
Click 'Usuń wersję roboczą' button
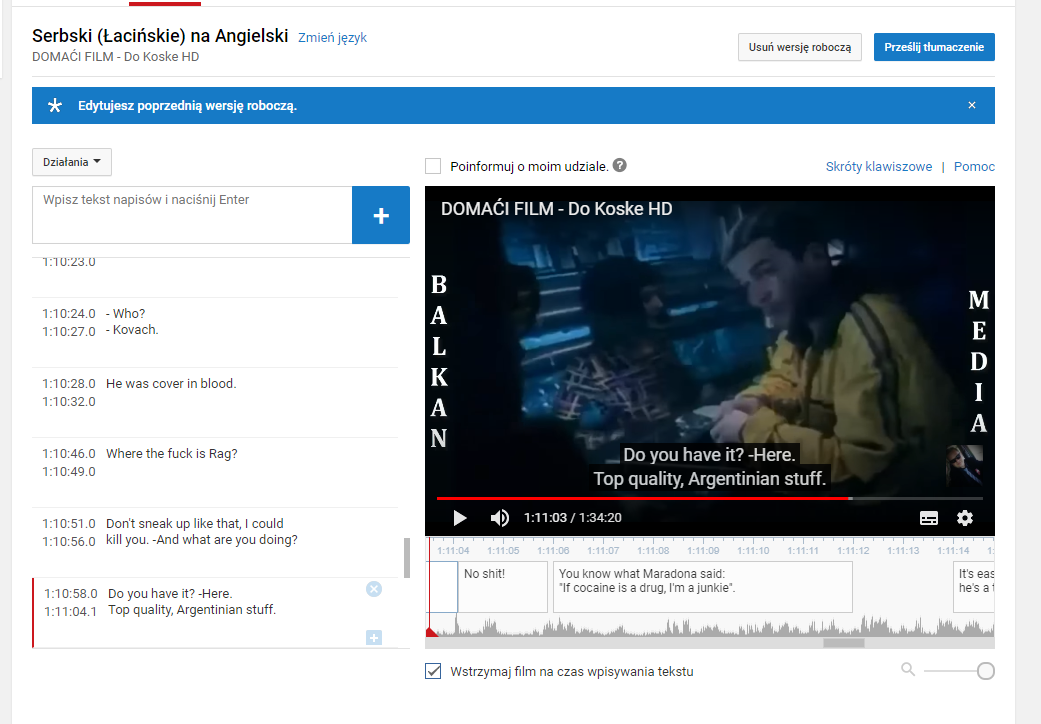[x=799, y=47]
